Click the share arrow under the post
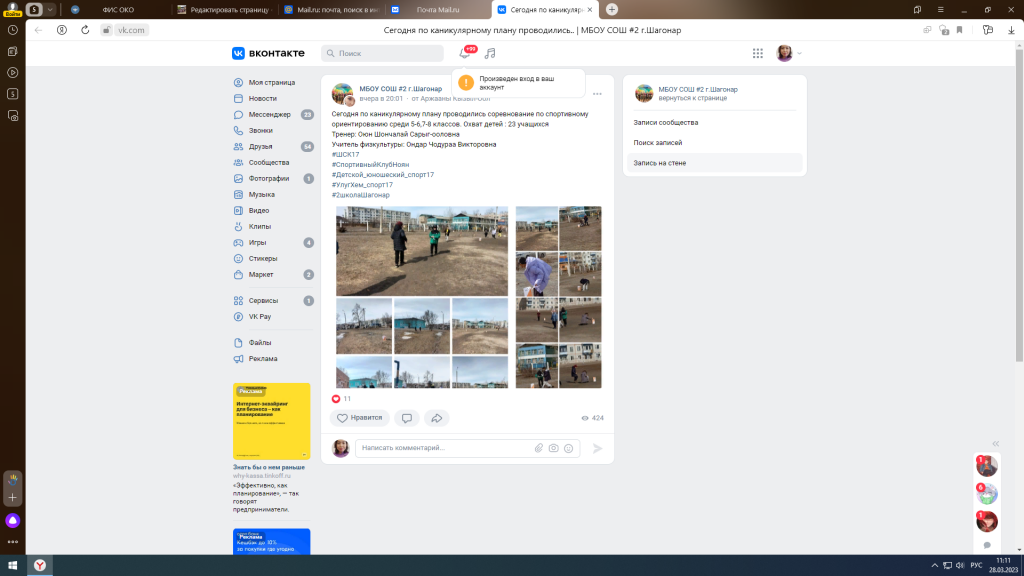 [x=436, y=418]
